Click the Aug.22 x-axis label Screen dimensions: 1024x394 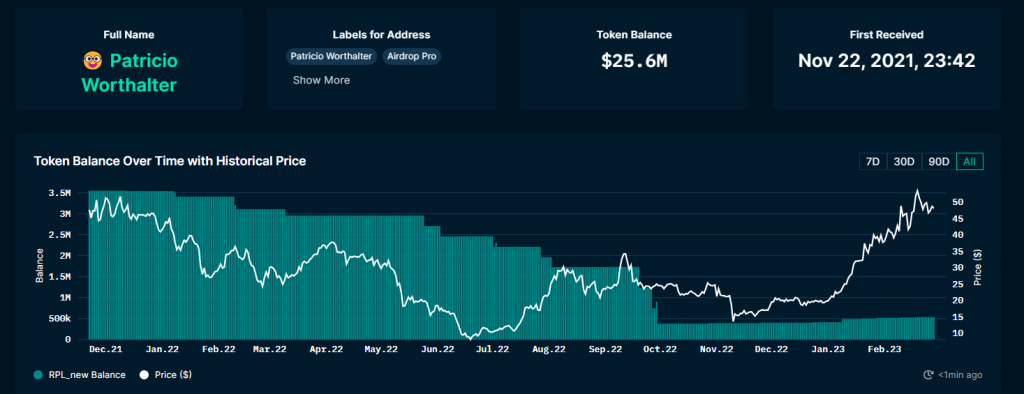point(549,350)
